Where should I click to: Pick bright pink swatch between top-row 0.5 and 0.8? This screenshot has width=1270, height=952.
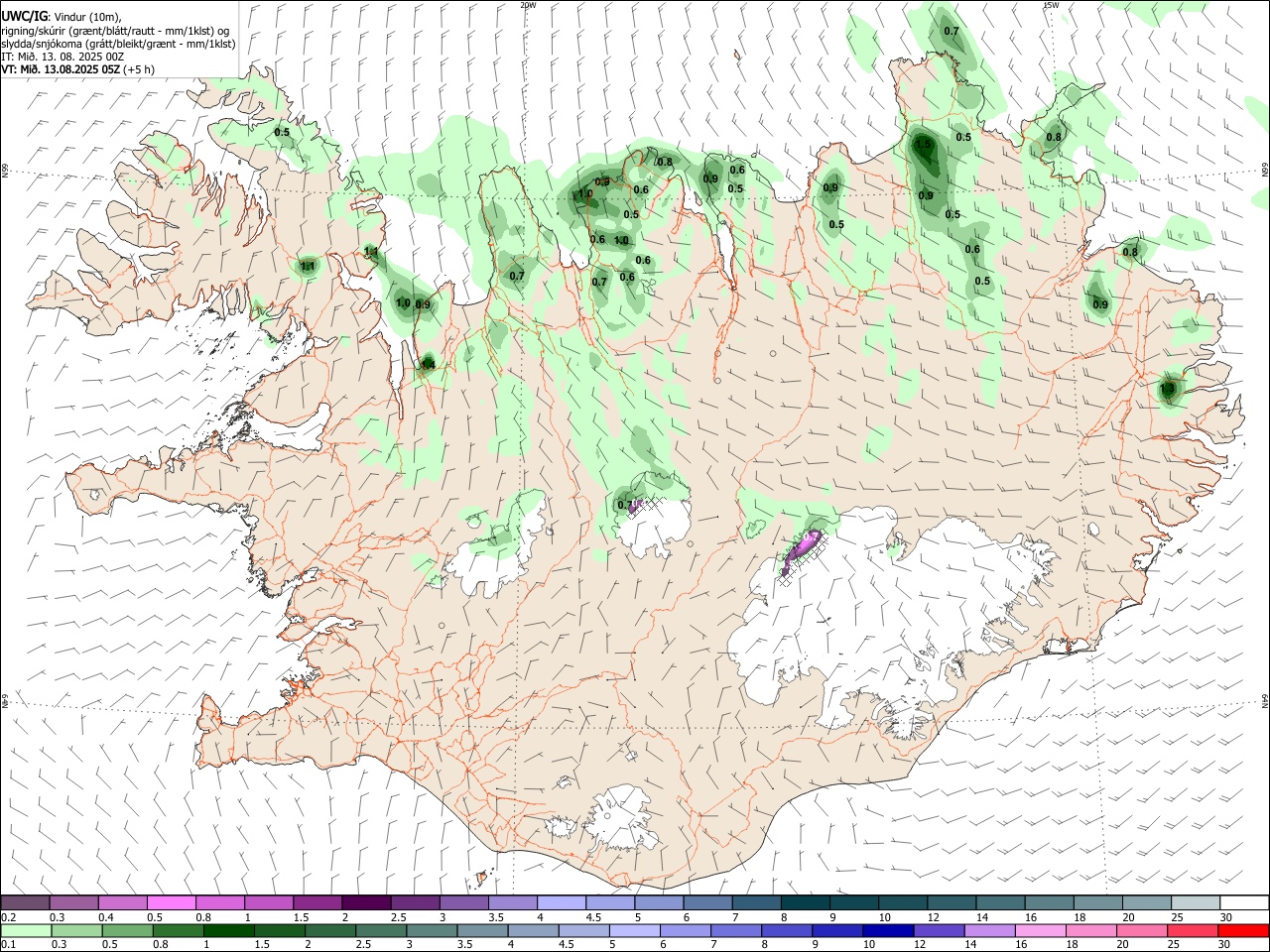click(x=171, y=902)
